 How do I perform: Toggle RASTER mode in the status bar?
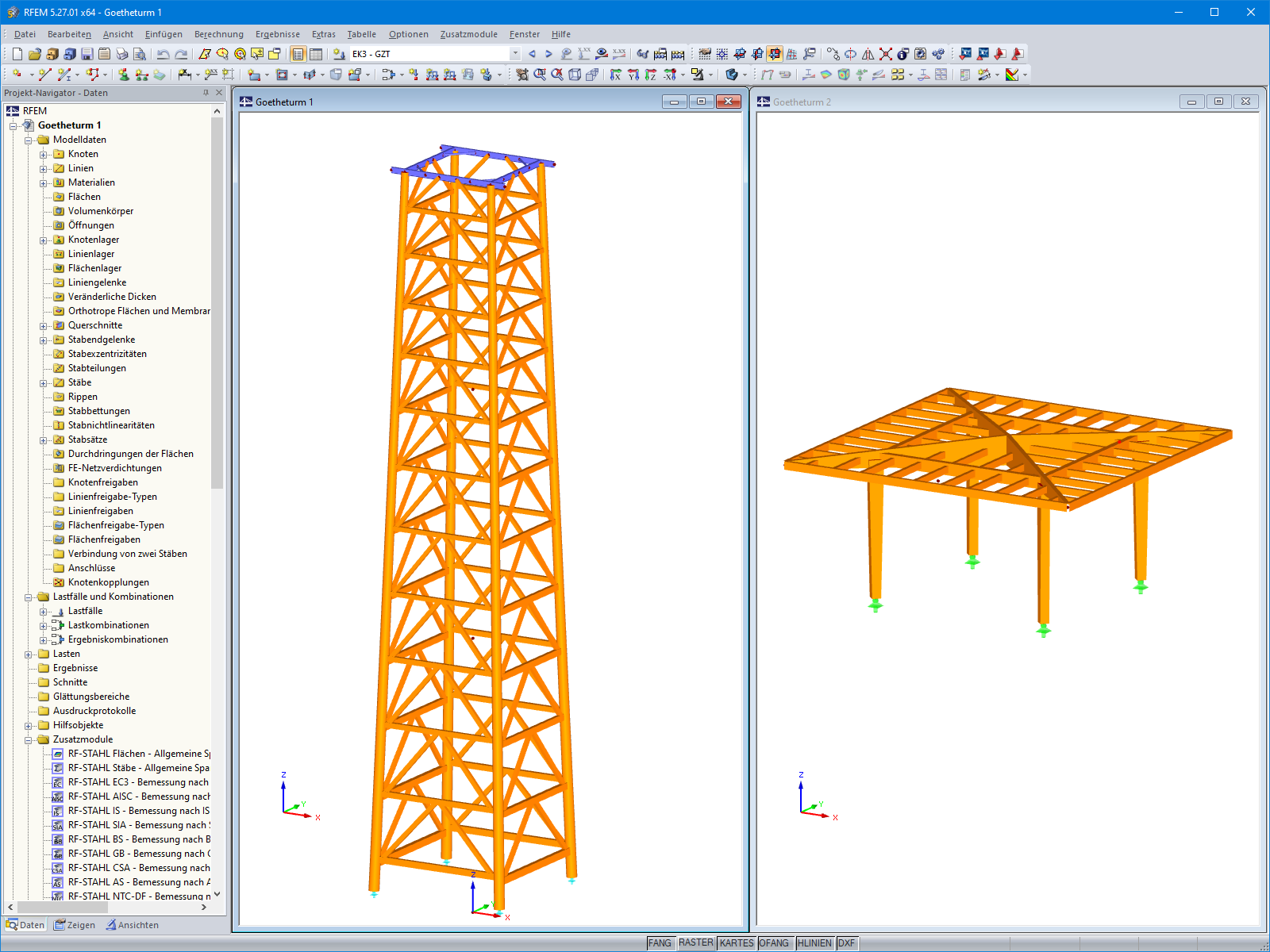click(x=695, y=943)
